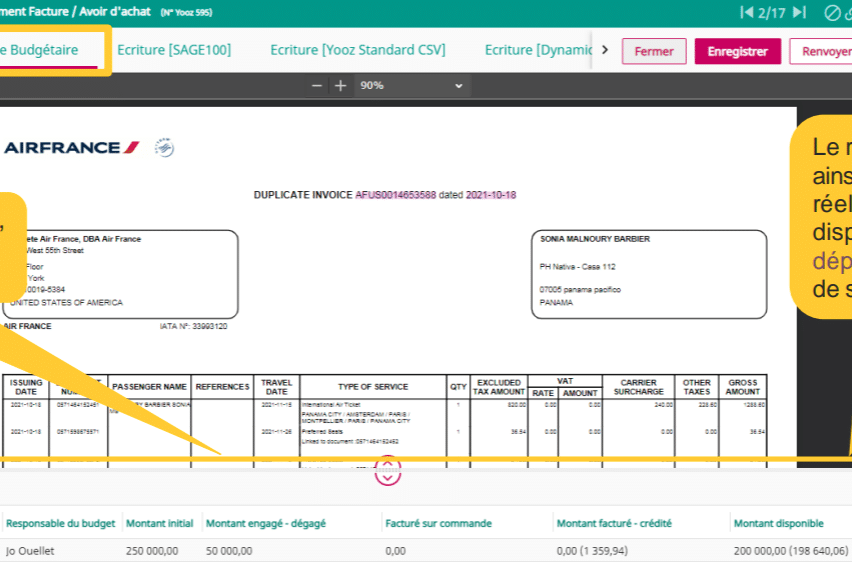Click the Air France logo in invoice
The image size is (852, 568).
72,147
